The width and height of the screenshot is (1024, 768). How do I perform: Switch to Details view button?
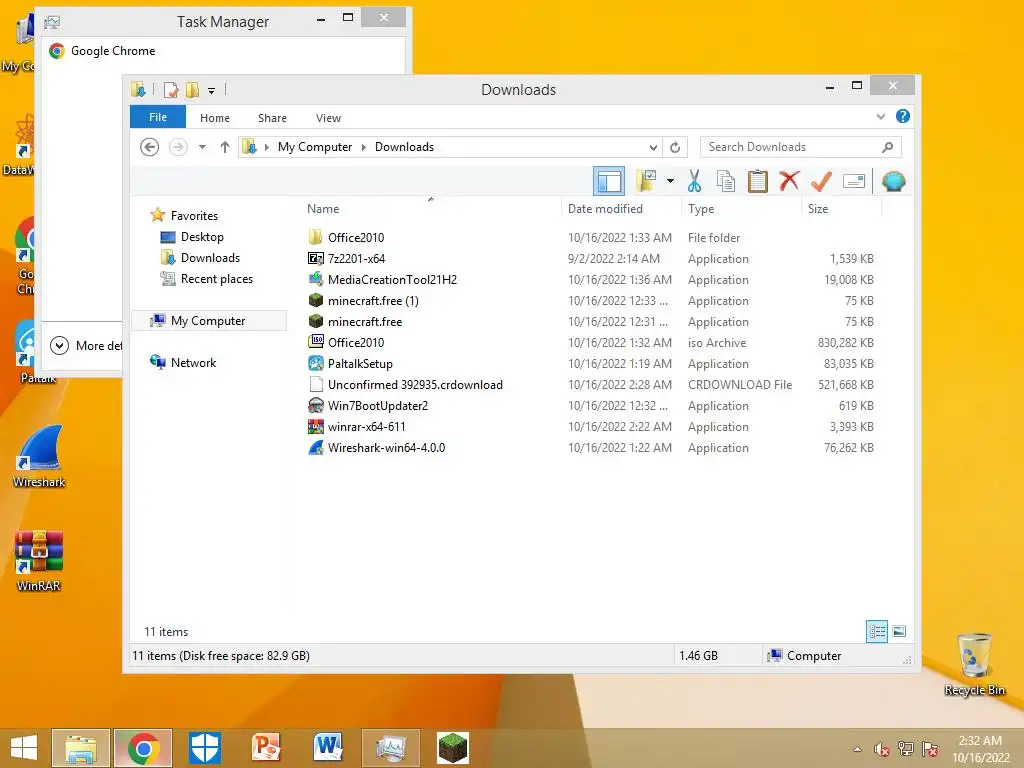pyautogui.click(x=876, y=631)
